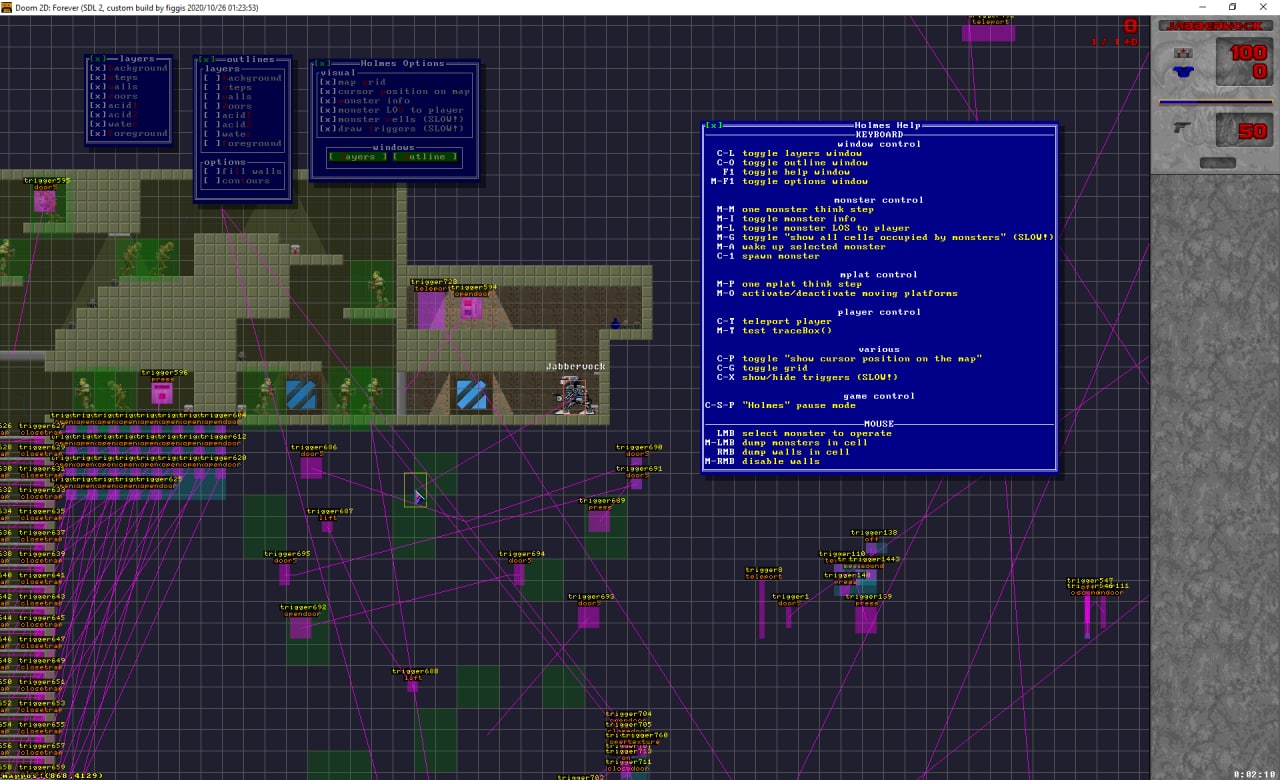This screenshot has height=780, width=1280.
Task: Minimize the Doom 2D window
Action: point(1203,7)
